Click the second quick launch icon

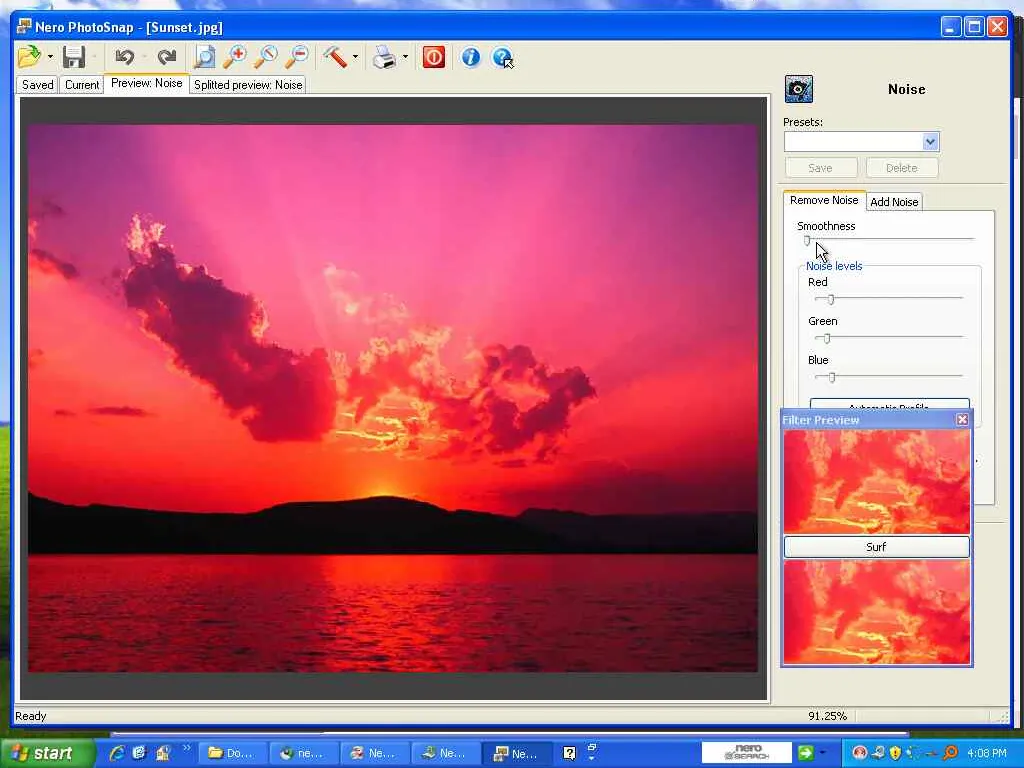140,753
